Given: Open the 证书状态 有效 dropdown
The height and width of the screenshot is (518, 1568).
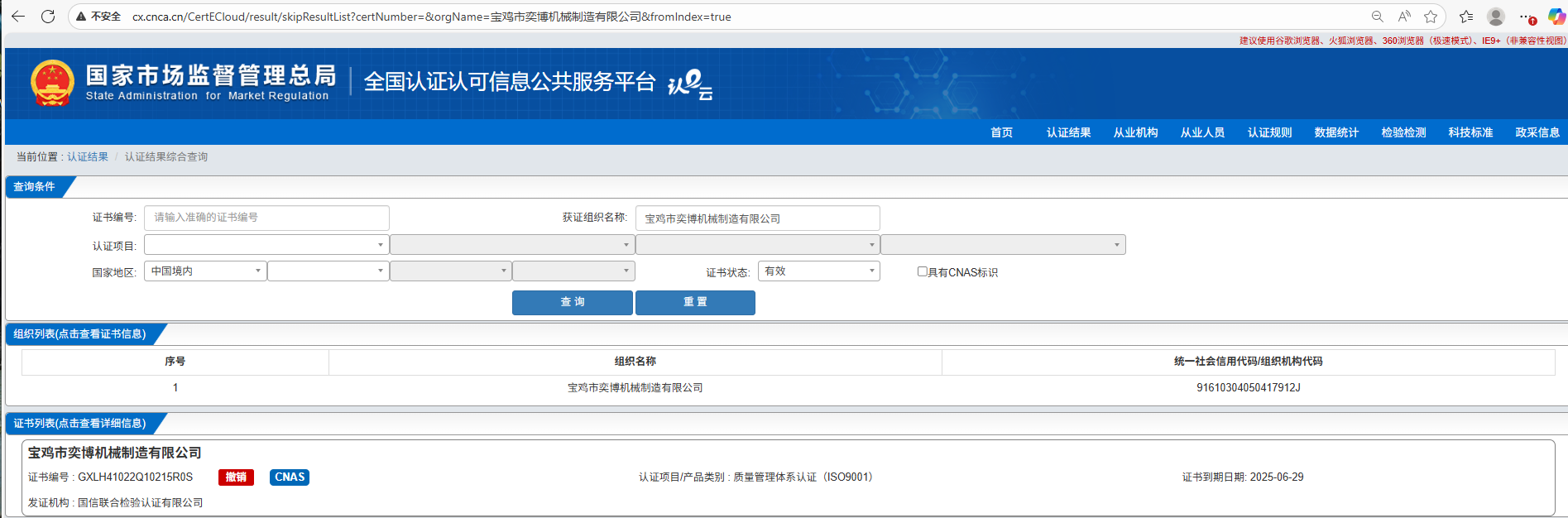Looking at the screenshot, I should 818,271.
